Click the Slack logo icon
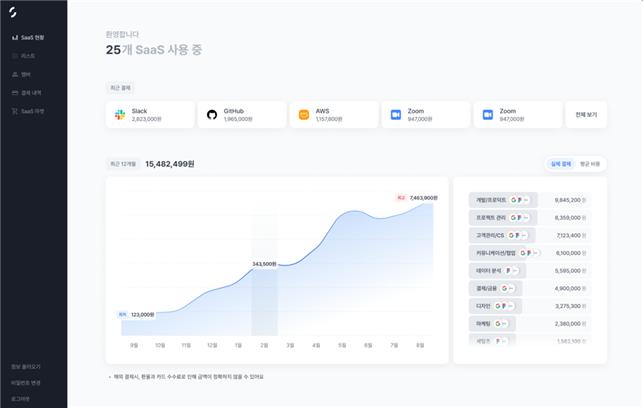Screen dimensions: 643x408 tap(120, 115)
